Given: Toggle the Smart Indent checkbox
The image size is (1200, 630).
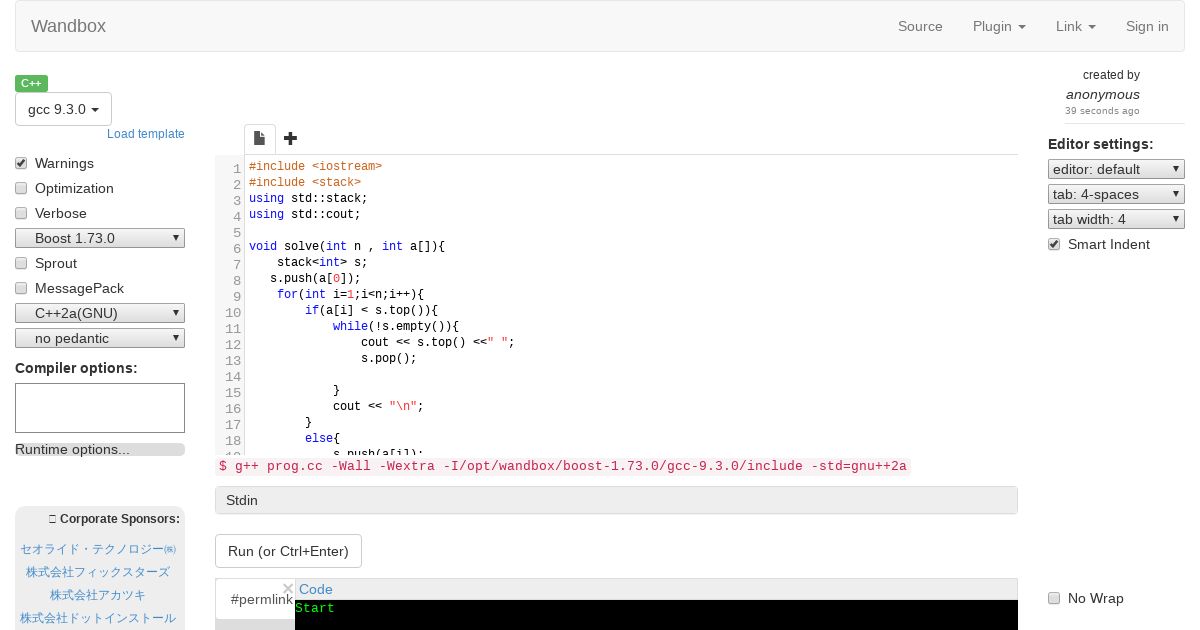Looking at the screenshot, I should (x=1054, y=244).
